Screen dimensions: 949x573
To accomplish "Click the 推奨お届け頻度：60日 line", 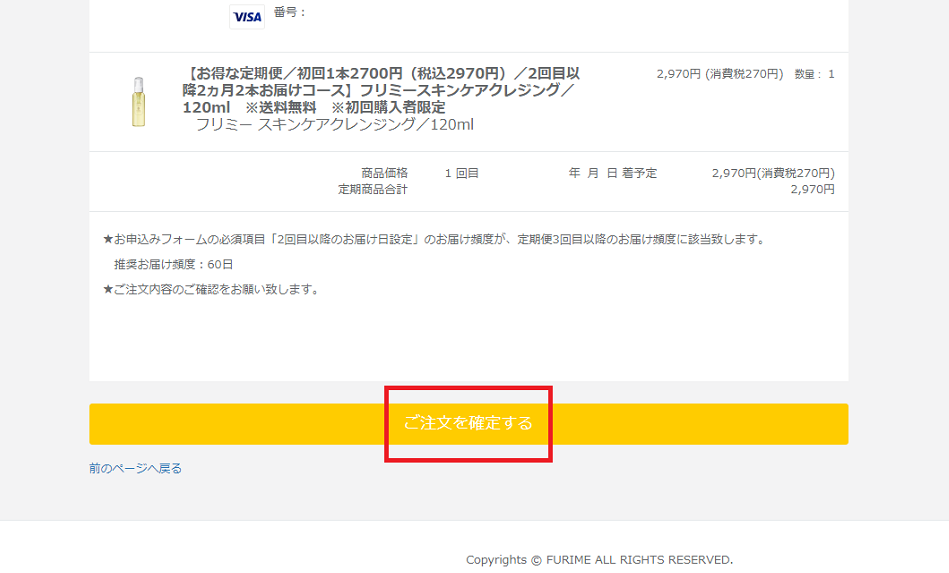I will (x=174, y=264).
